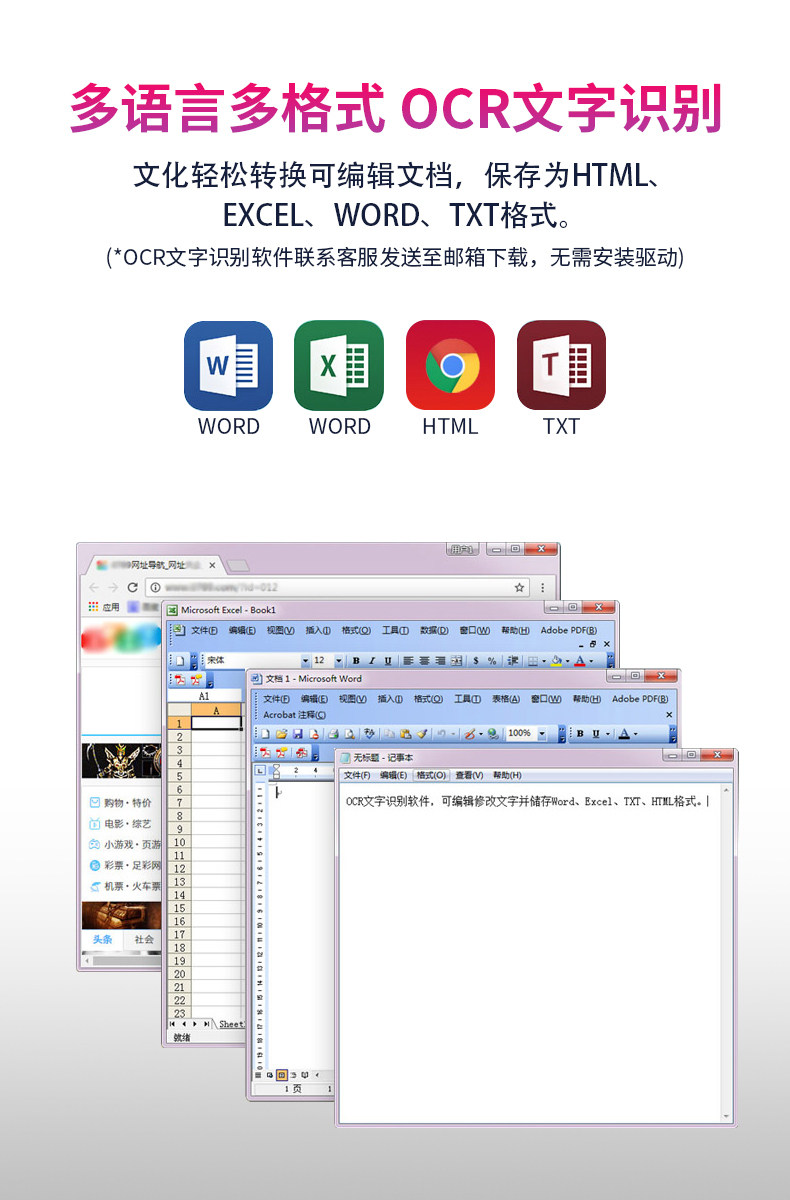Go back in the Chrome browser window

pos(93,587)
